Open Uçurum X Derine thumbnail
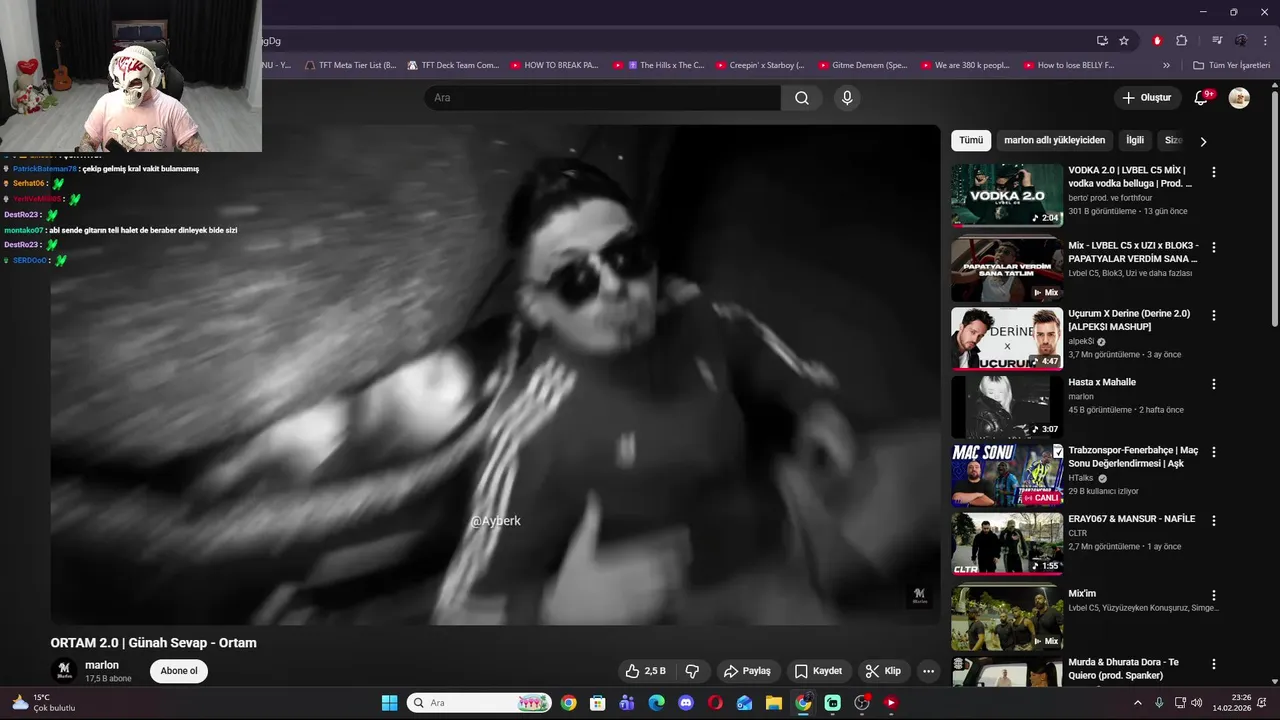 coord(1007,338)
